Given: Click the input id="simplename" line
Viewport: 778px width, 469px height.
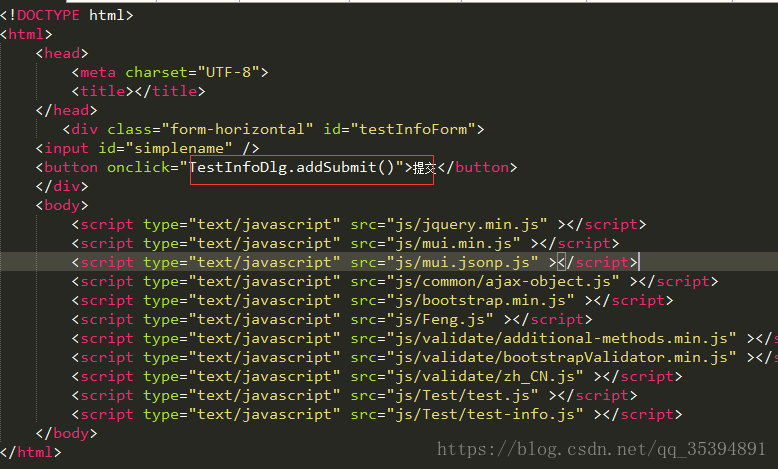Looking at the screenshot, I should 147,148.
